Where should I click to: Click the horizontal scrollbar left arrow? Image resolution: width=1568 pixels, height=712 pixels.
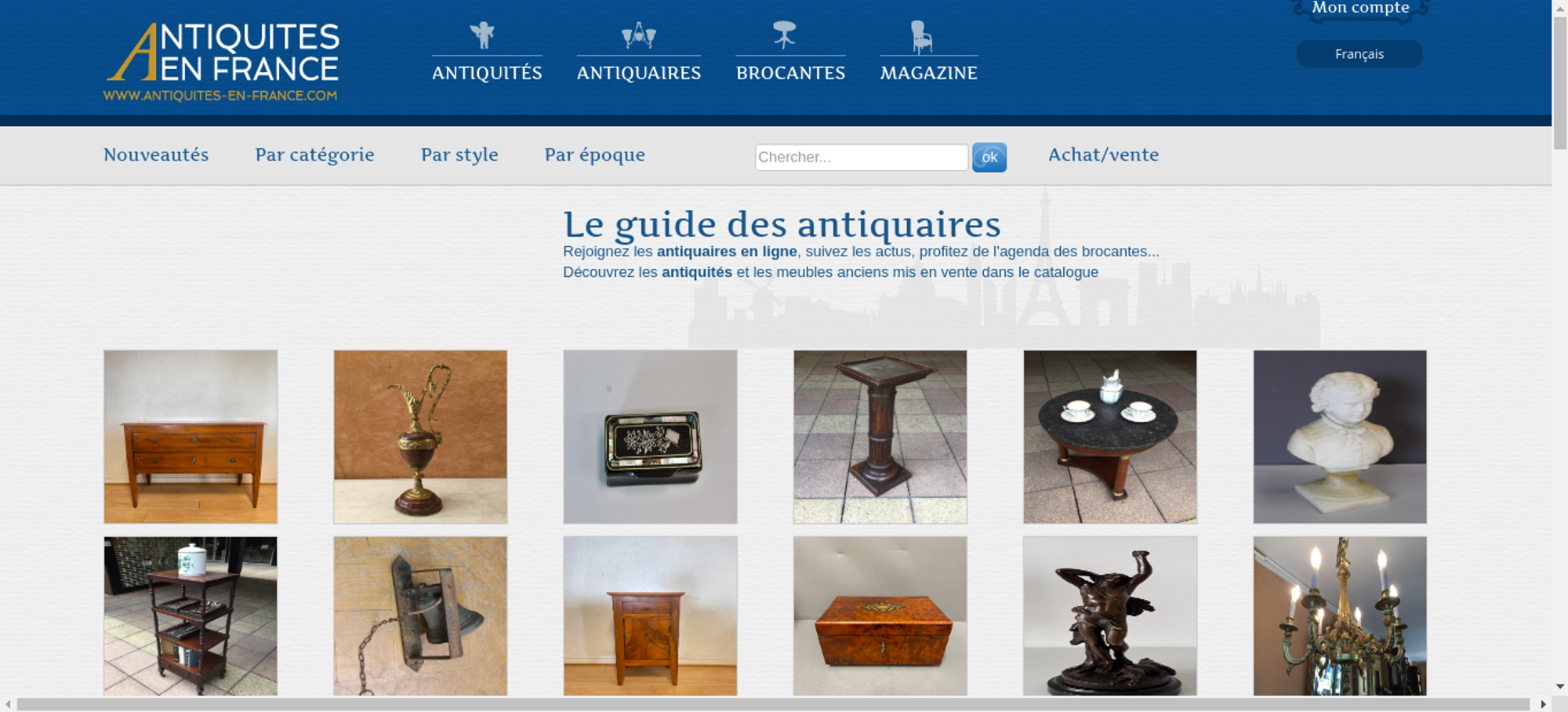pyautogui.click(x=8, y=704)
